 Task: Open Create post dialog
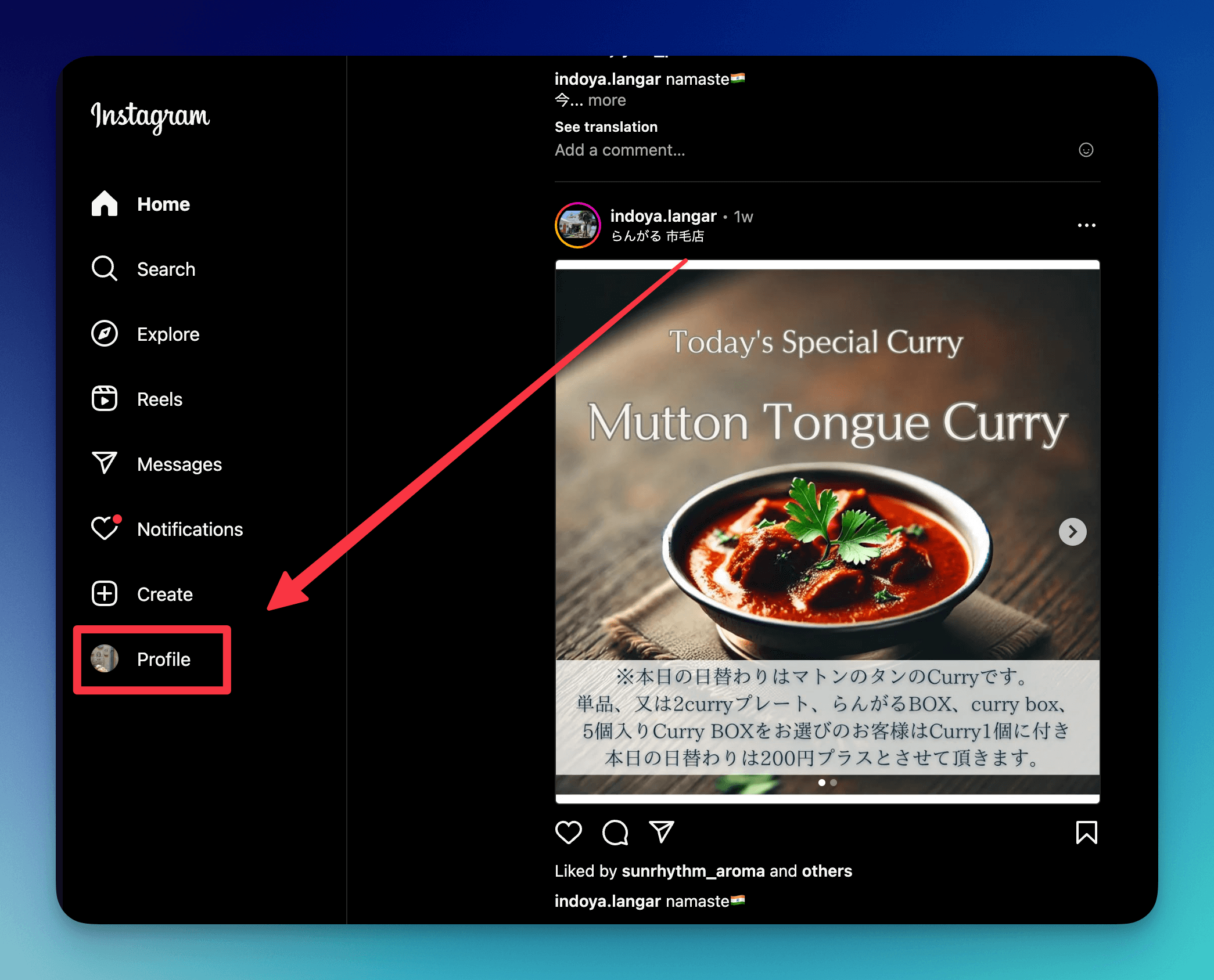[x=164, y=593]
